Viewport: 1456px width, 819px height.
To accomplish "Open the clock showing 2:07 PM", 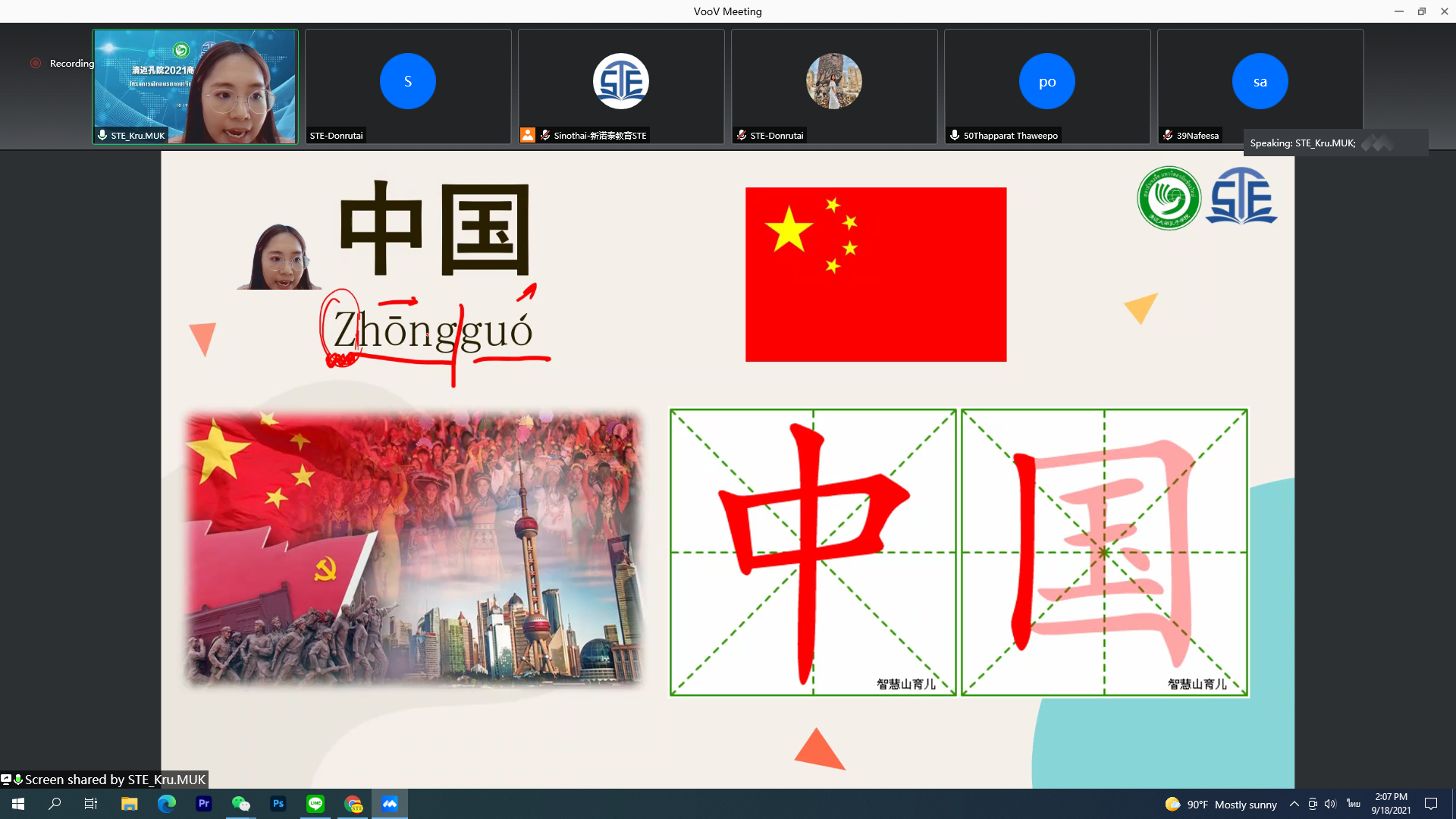I will tap(1391, 804).
